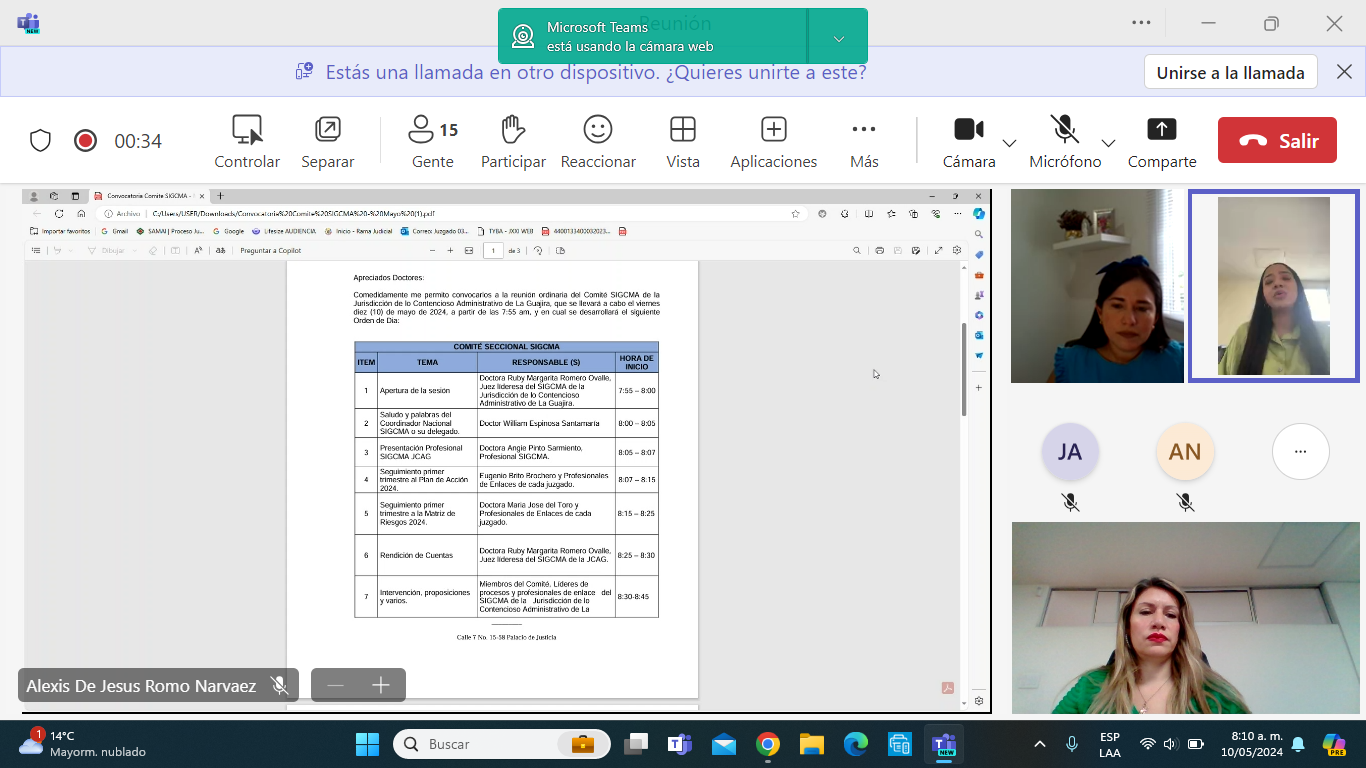Open the Windows Start menu

(x=367, y=744)
